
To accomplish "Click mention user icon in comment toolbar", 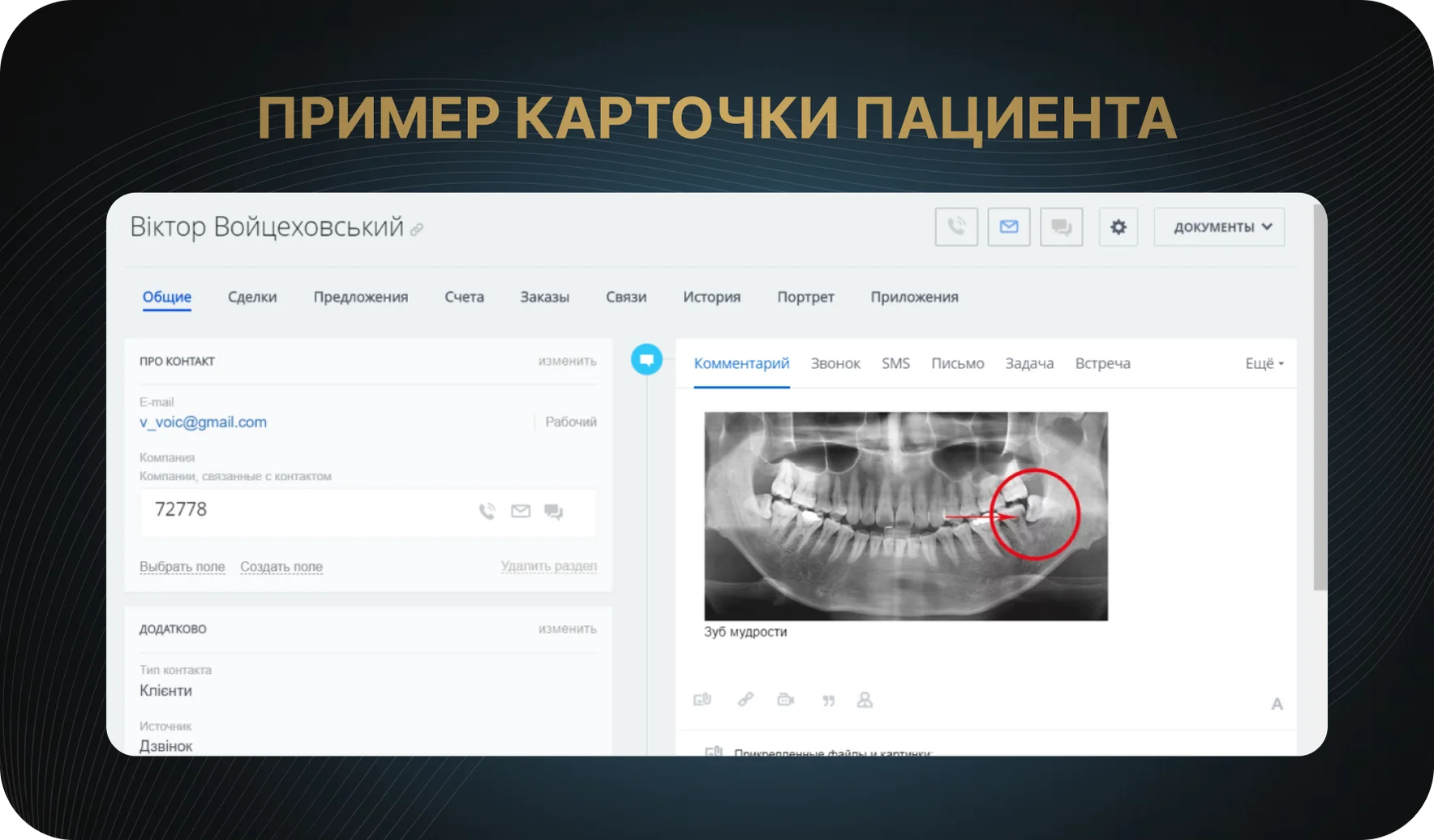I will click(x=865, y=699).
